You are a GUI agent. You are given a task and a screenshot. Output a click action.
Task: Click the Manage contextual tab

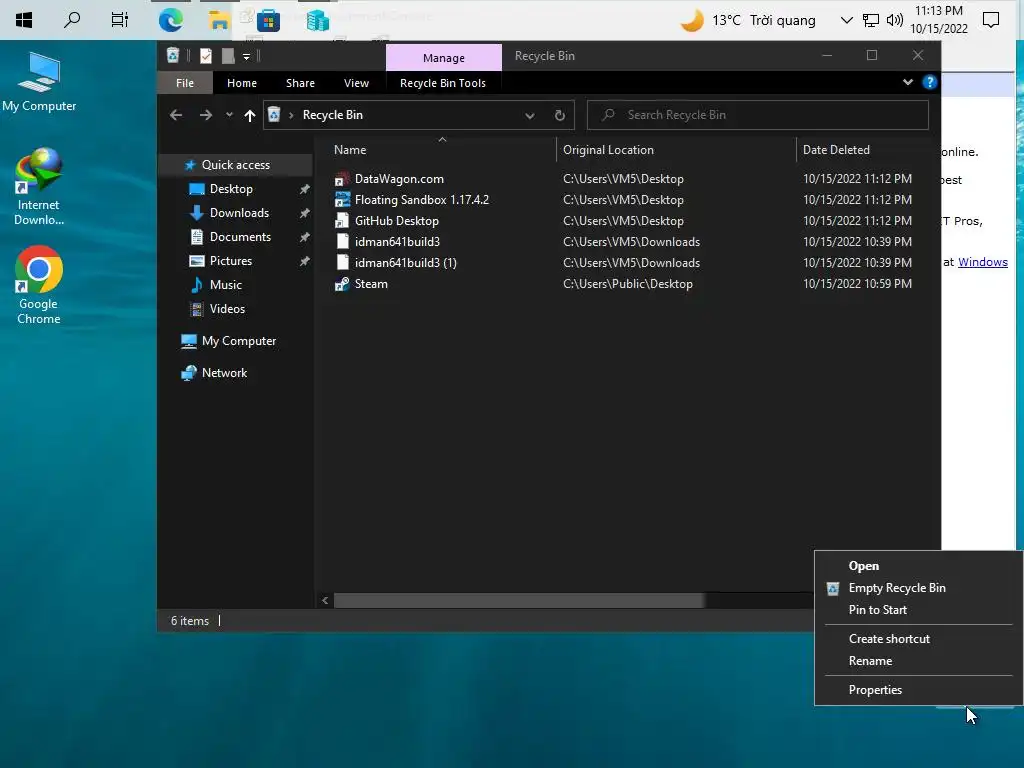444,57
